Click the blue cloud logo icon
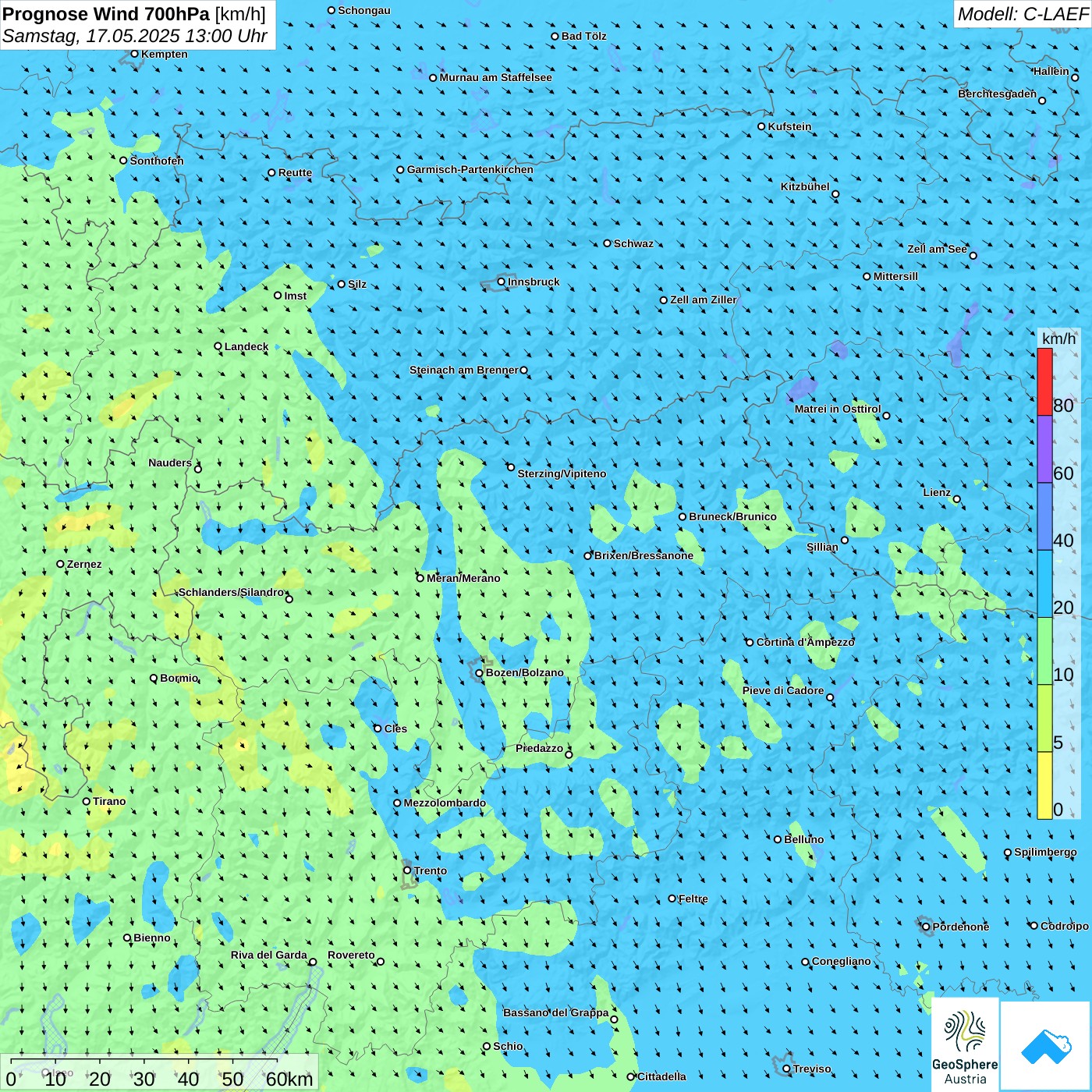 [1046, 1046]
